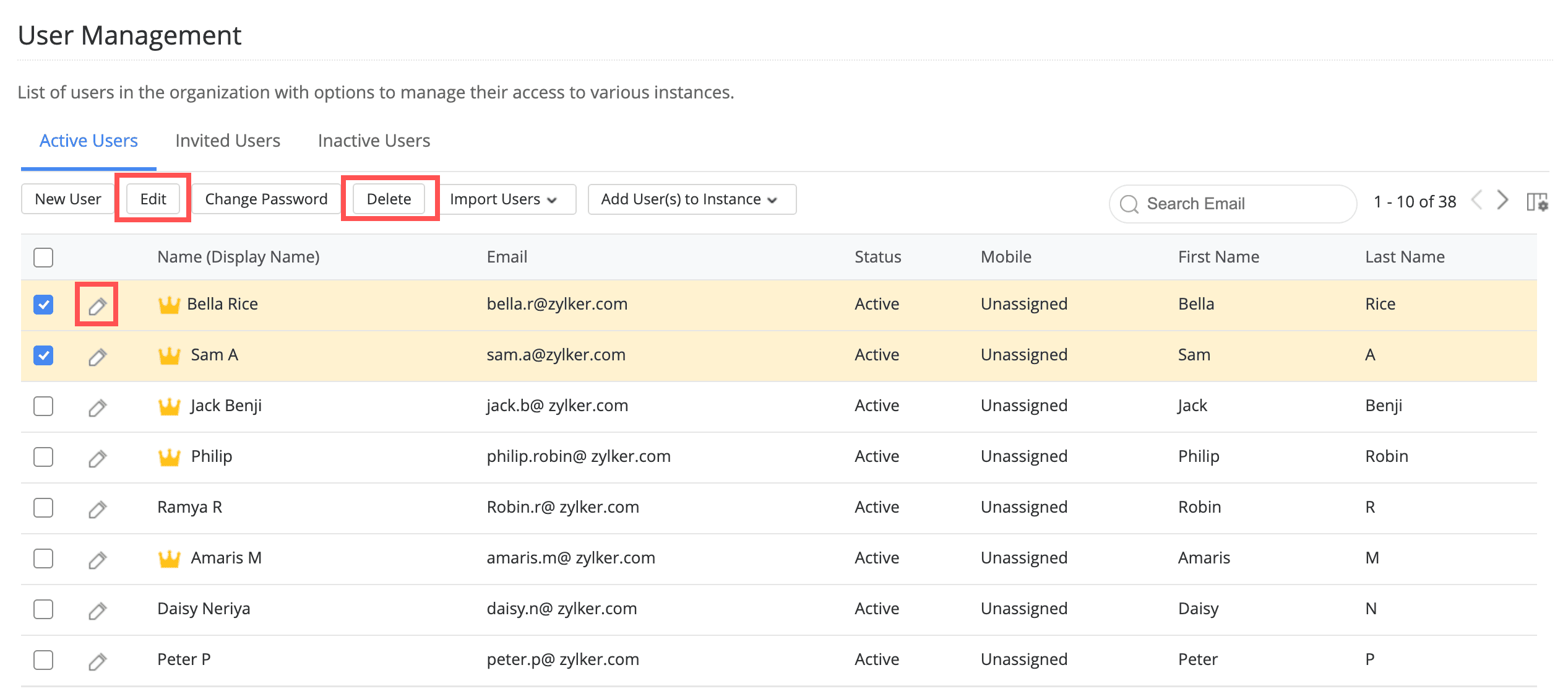Toggle the select-all header checkbox

[x=43, y=257]
